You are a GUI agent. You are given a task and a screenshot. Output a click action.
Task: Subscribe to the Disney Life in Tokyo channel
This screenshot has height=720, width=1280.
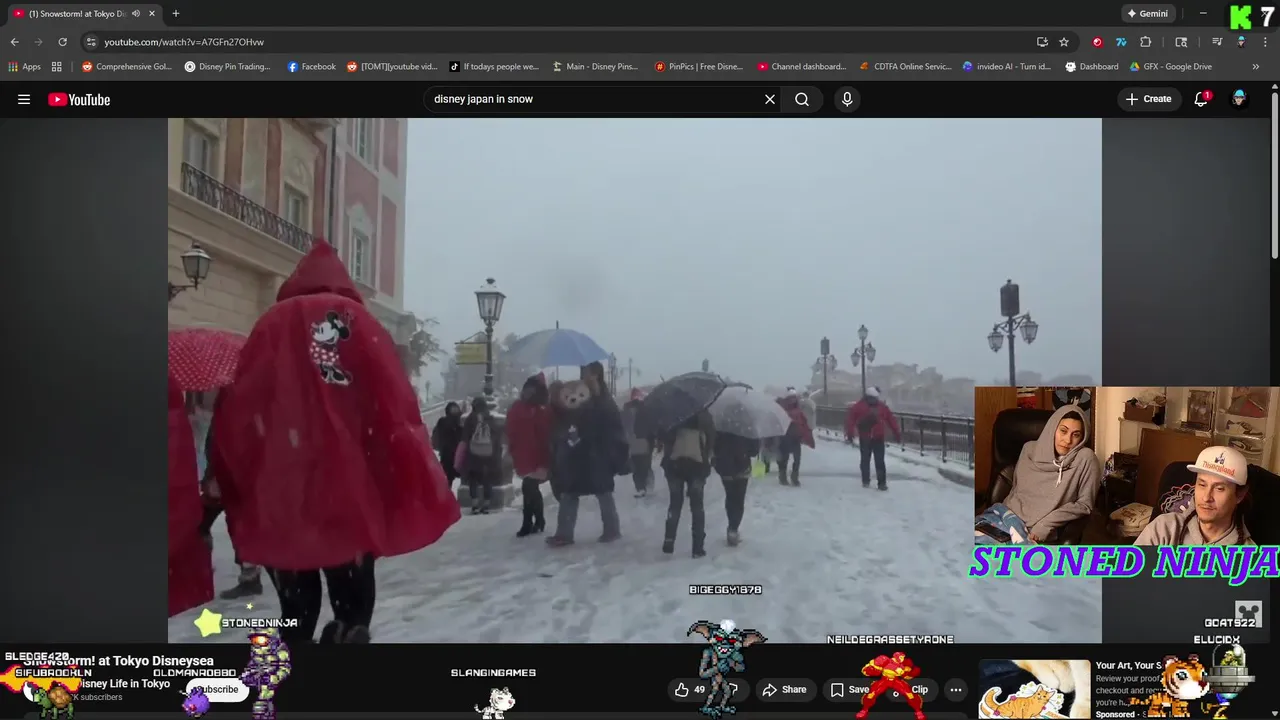pos(216,689)
